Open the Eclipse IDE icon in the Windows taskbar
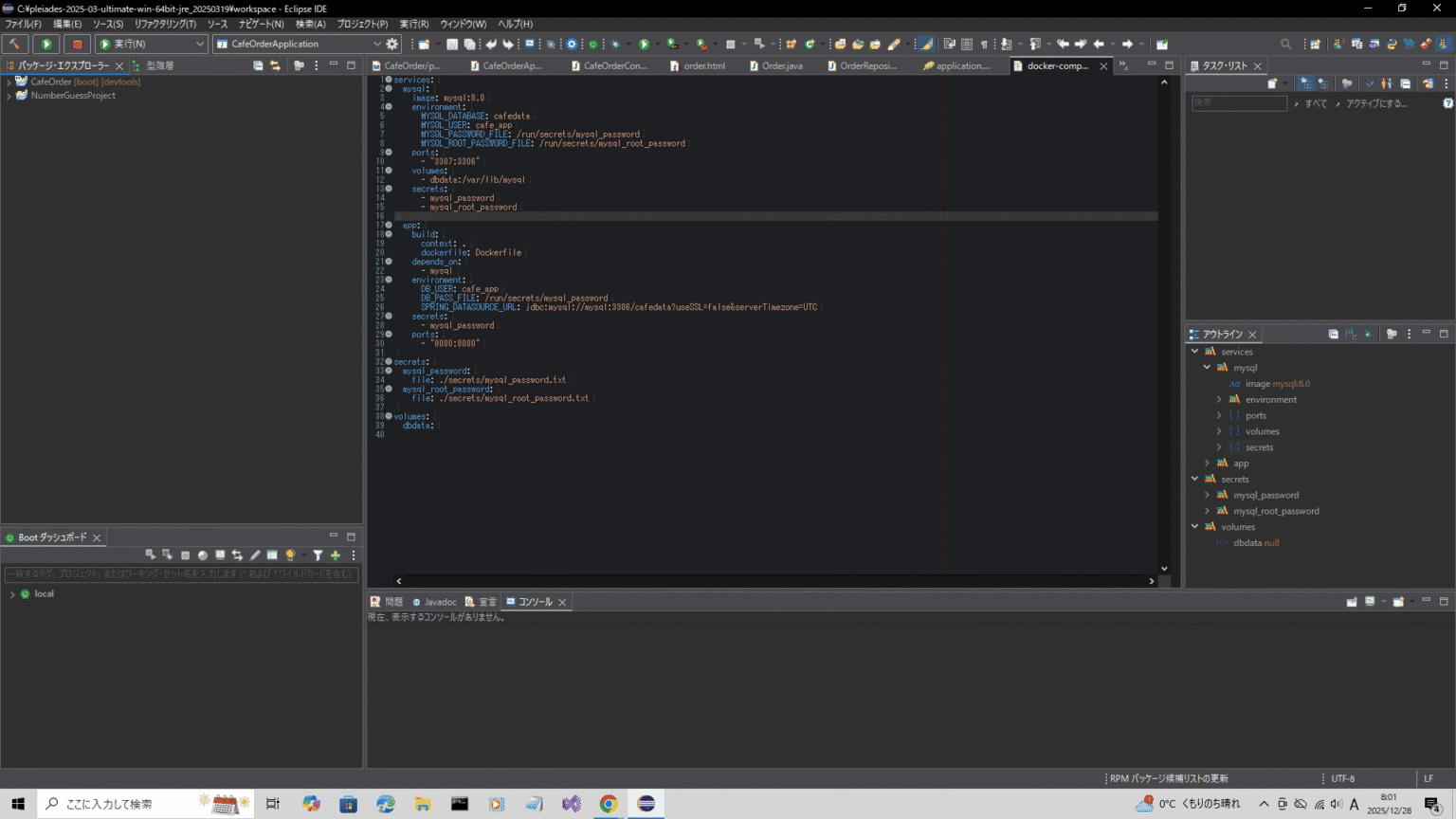1456x819 pixels. pos(646,805)
